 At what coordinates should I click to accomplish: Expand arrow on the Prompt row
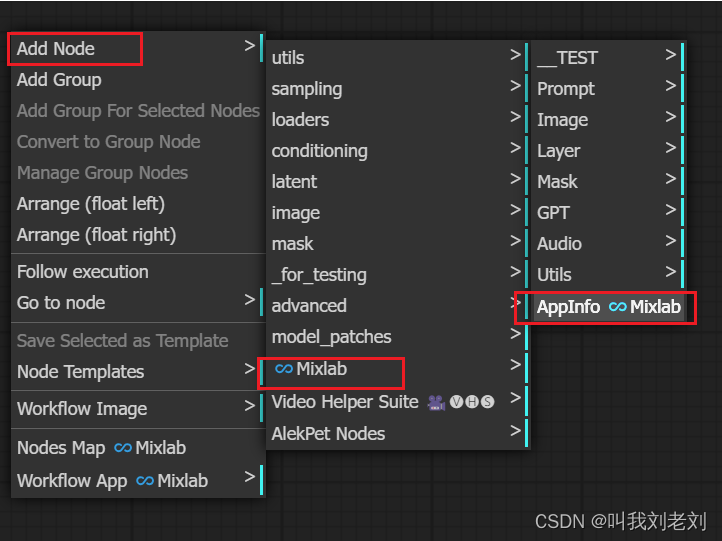pyautogui.click(x=671, y=86)
